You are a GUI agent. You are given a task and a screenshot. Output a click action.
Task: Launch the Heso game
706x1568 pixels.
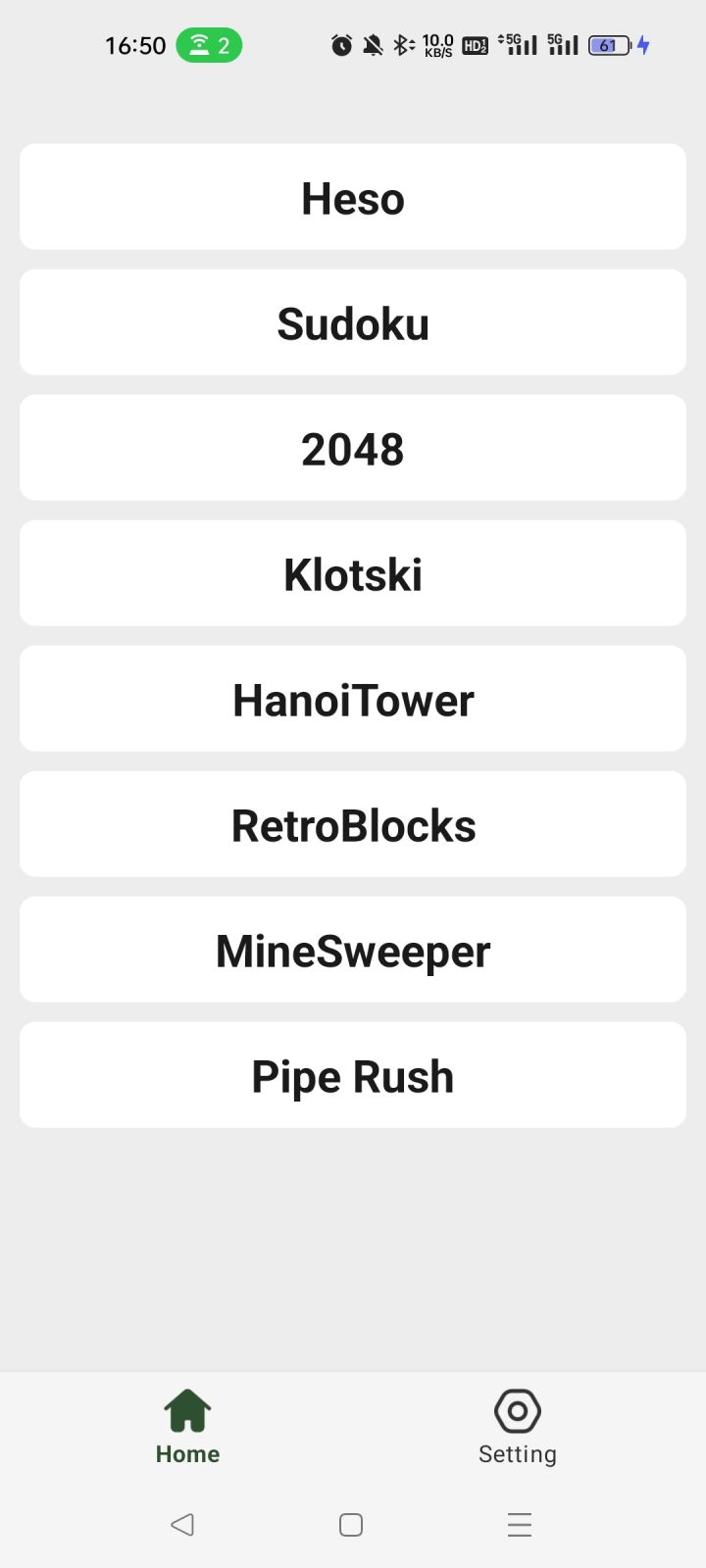coord(353,197)
